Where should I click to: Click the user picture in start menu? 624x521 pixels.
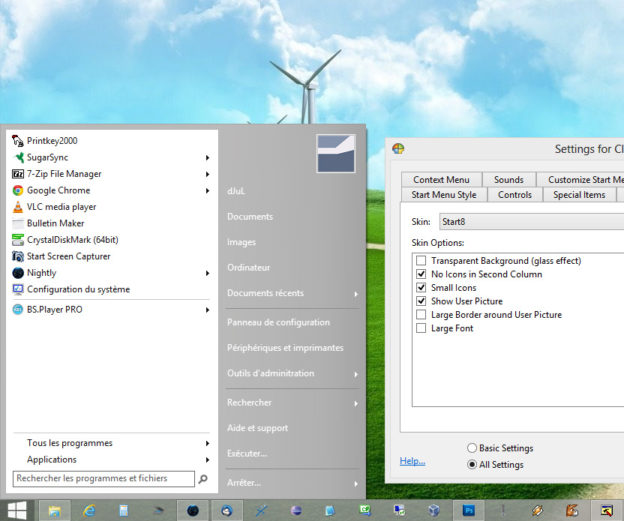[336, 154]
